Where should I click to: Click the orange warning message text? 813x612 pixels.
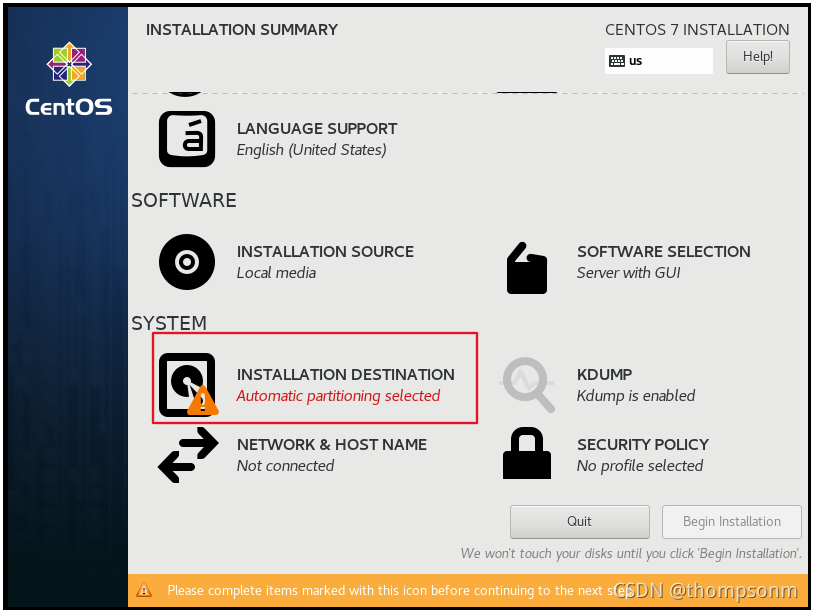[400, 590]
